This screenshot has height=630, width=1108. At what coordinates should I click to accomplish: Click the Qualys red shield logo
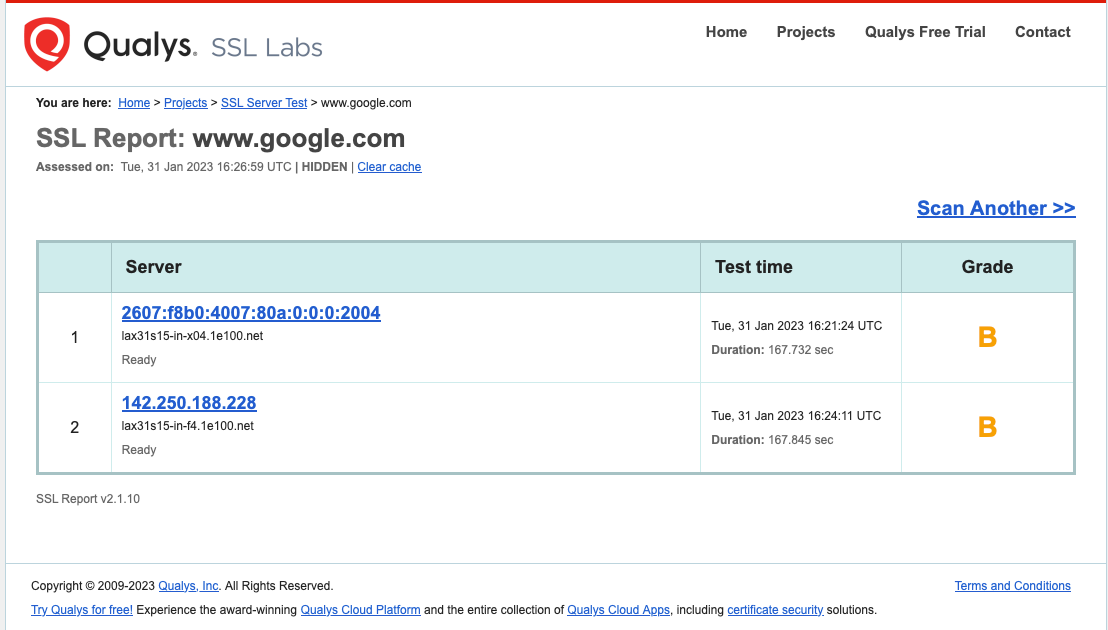tap(47, 44)
